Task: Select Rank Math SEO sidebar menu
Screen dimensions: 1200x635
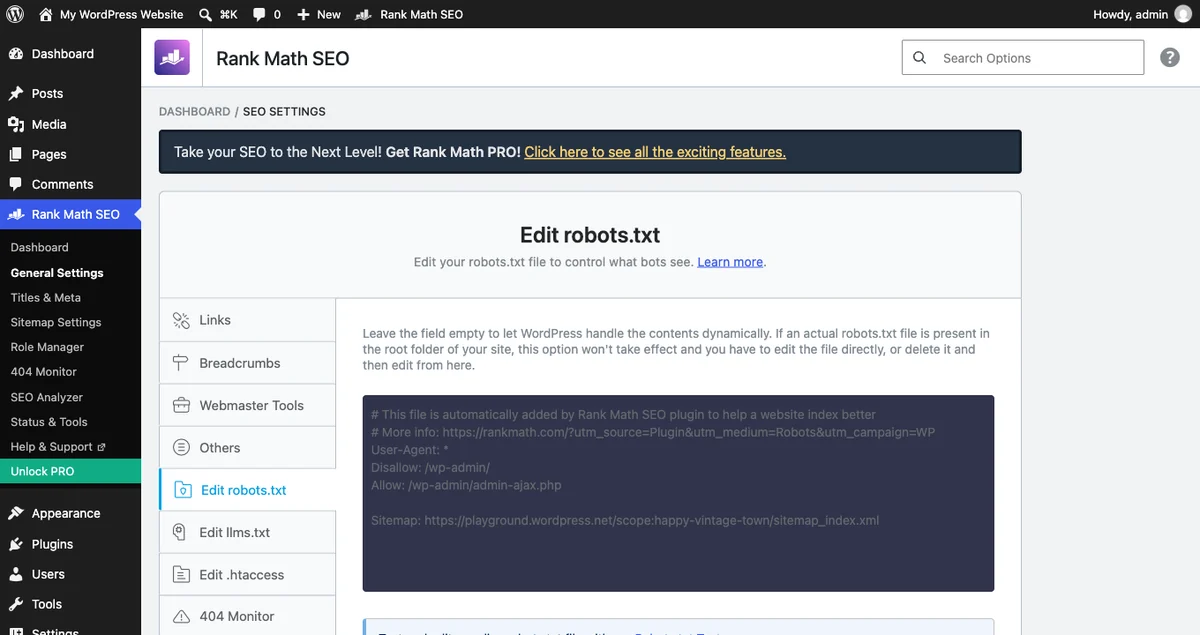Action: click(70, 214)
